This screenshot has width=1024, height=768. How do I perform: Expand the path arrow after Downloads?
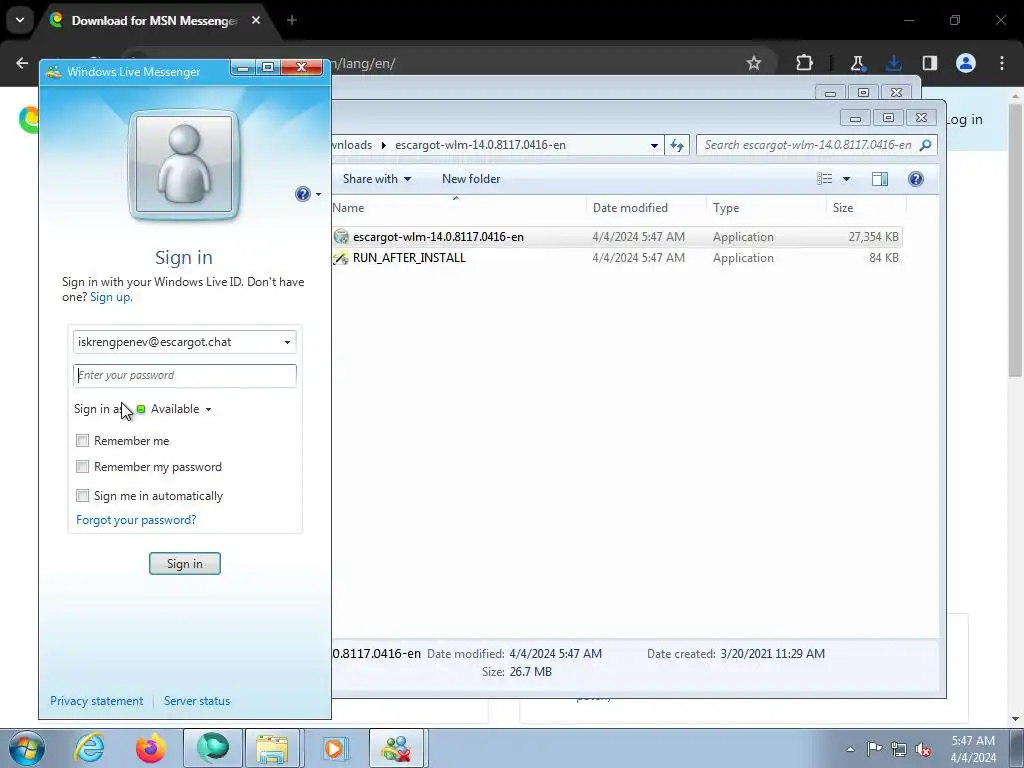[x=383, y=145]
